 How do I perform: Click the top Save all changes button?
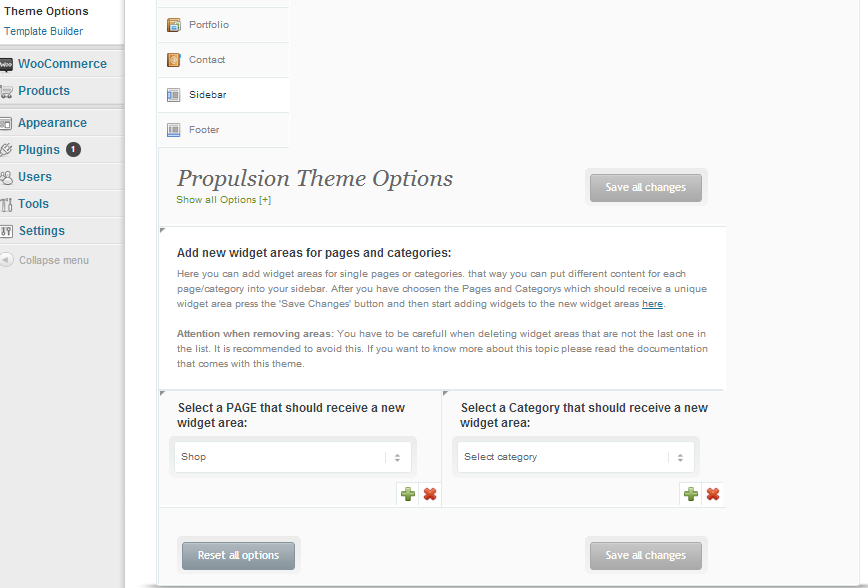coord(645,188)
